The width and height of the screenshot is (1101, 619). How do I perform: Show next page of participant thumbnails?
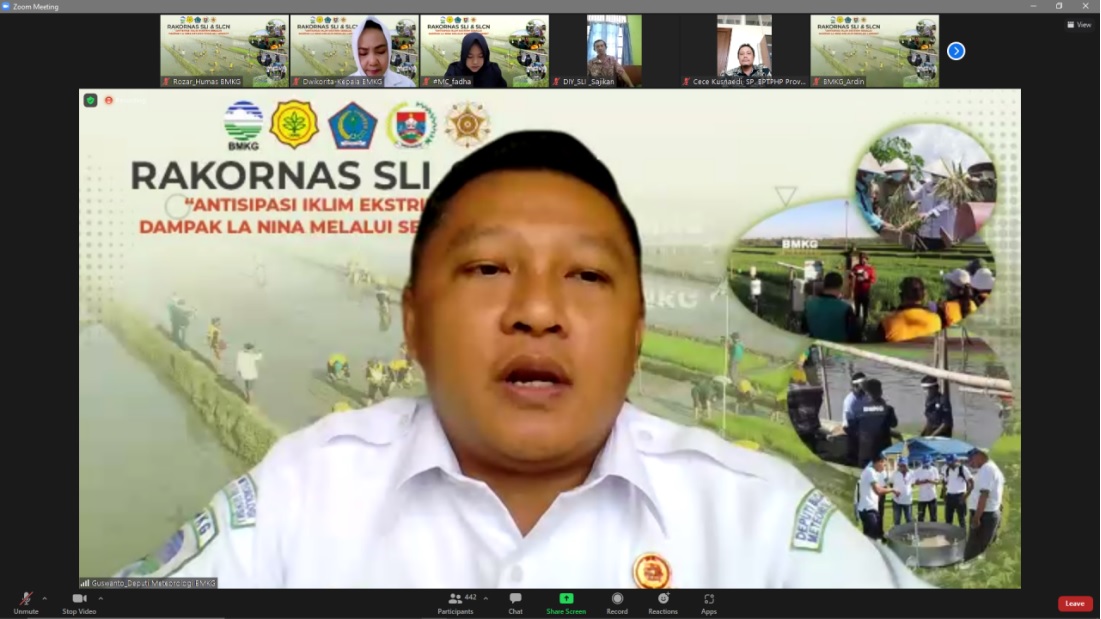(956, 51)
